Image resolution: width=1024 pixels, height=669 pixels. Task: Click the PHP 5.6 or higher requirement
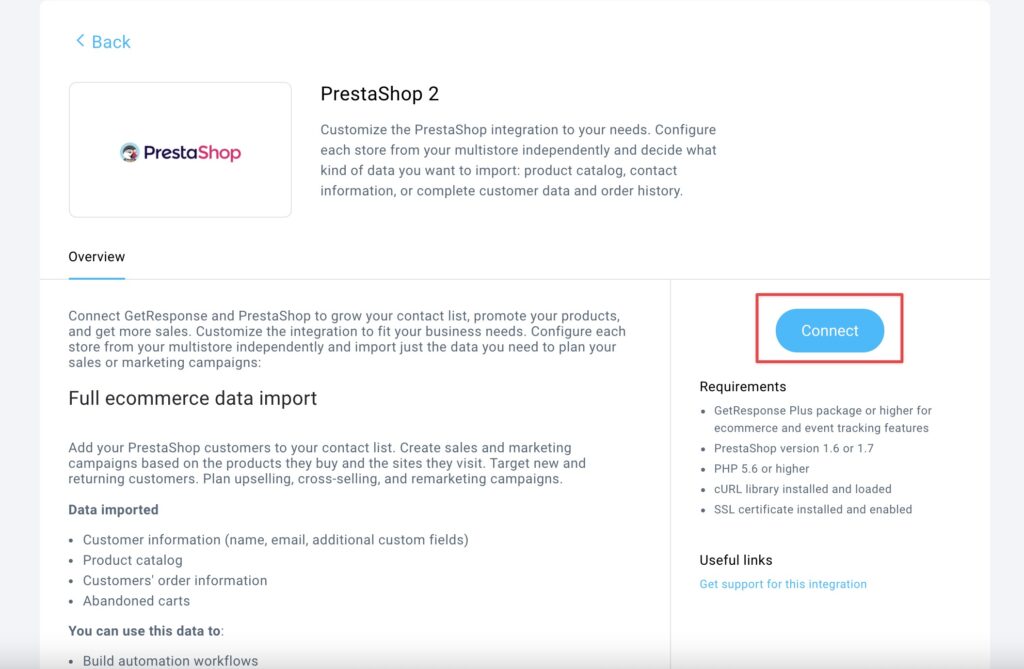click(762, 468)
